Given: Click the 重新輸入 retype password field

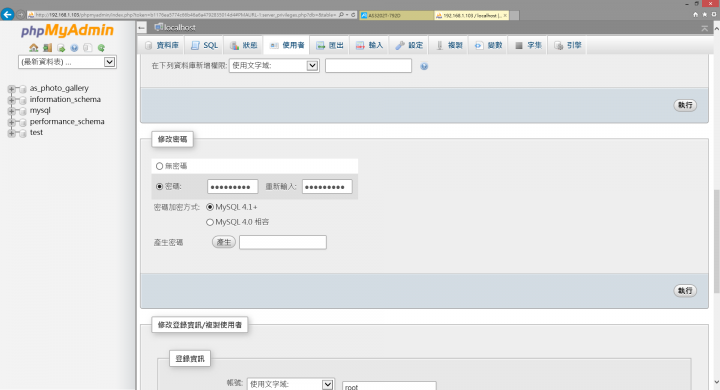Looking at the screenshot, I should [327, 187].
